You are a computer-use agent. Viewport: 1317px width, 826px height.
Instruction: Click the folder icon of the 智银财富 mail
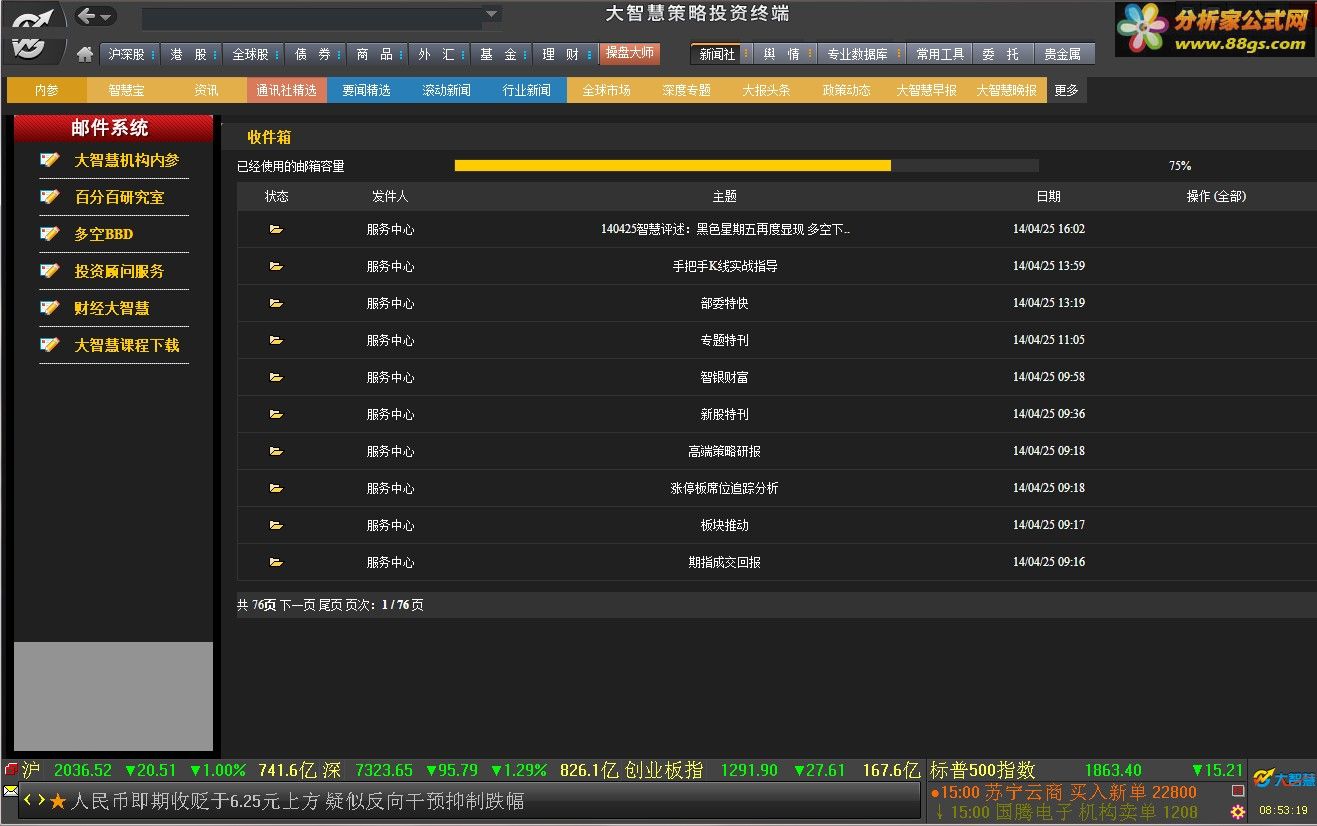[x=276, y=377]
